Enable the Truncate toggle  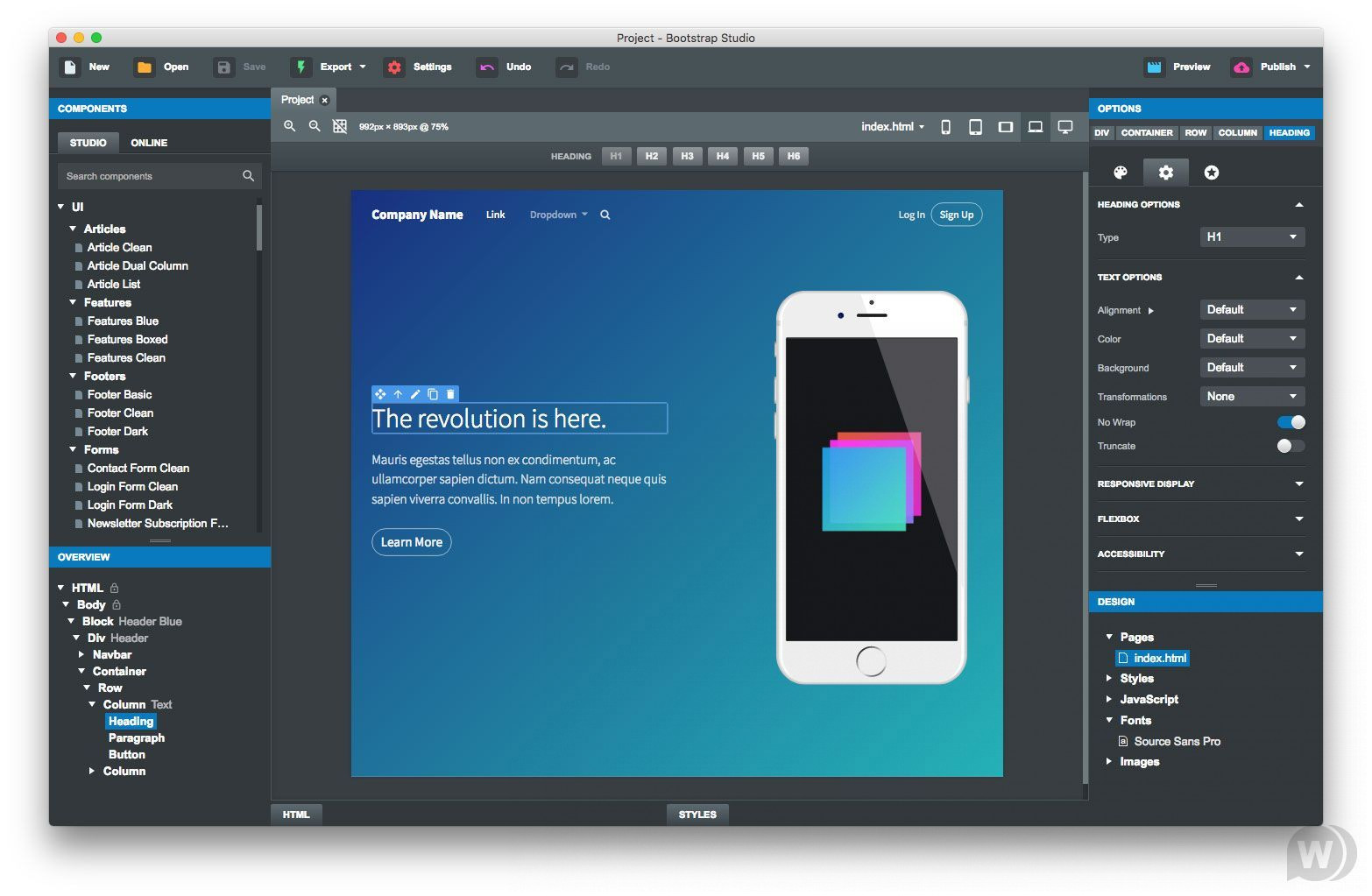point(1291,446)
